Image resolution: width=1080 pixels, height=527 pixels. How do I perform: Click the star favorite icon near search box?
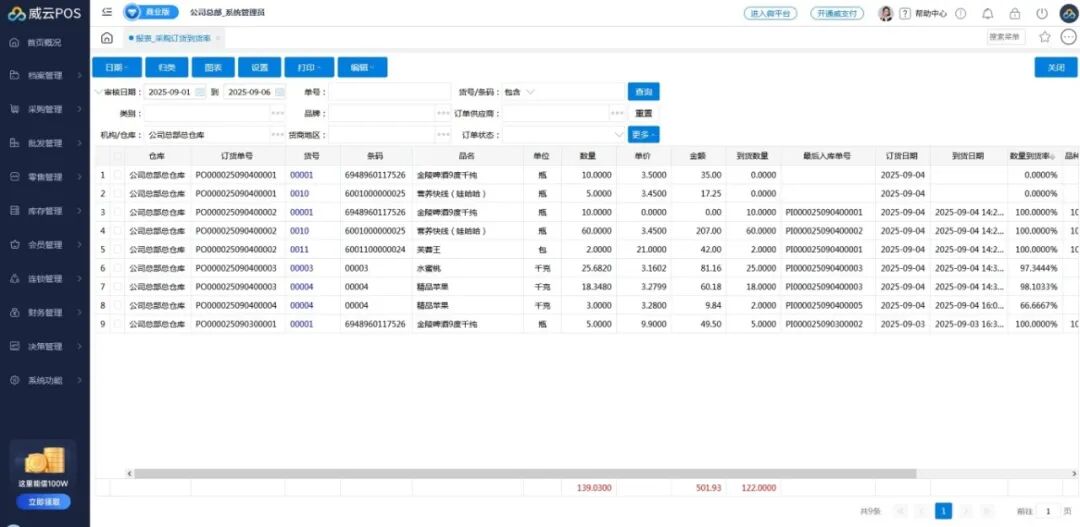point(1044,37)
